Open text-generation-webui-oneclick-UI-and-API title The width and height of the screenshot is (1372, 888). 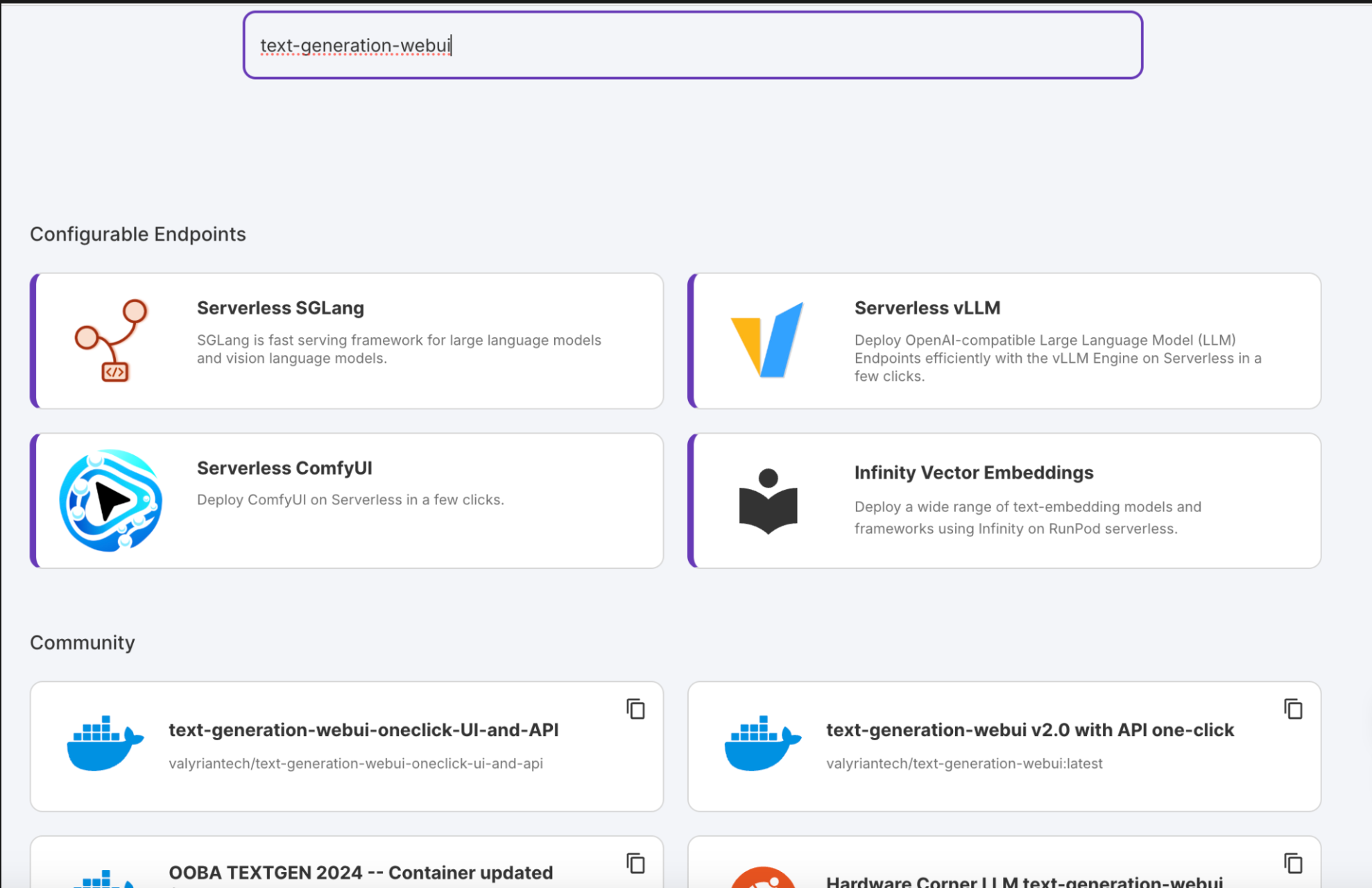363,730
